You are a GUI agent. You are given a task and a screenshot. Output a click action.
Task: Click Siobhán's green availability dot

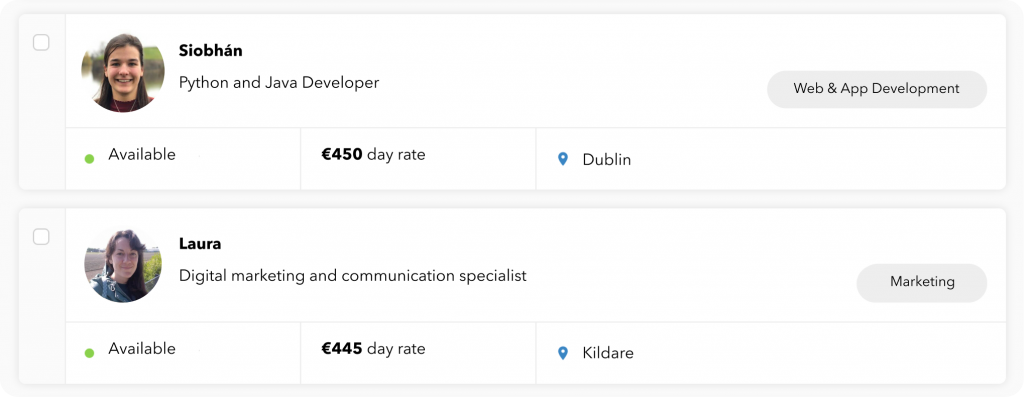89,159
